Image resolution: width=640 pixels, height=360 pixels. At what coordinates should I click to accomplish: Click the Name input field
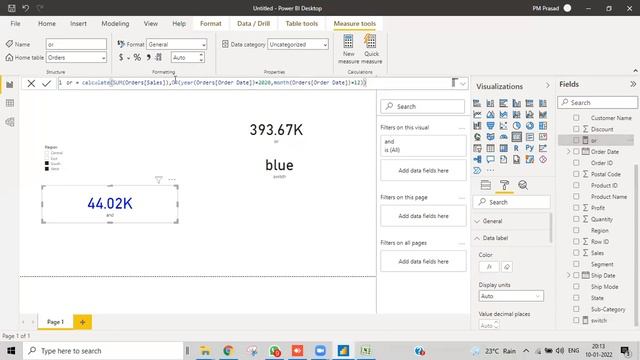pyautogui.click(x=76, y=44)
